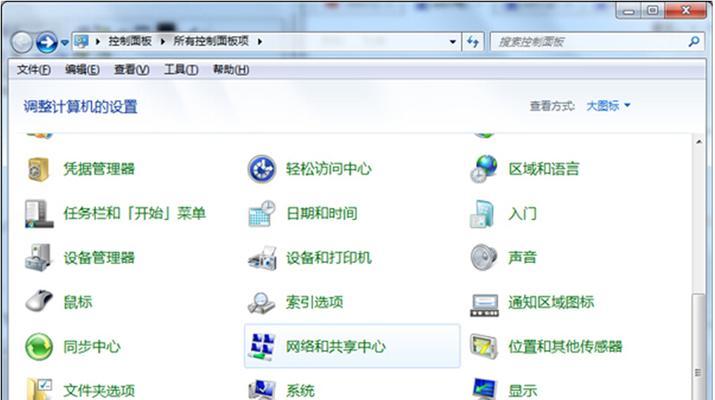Open the 凭据管理器 link
Image resolution: width=715 pixels, height=400 pixels.
99,169
